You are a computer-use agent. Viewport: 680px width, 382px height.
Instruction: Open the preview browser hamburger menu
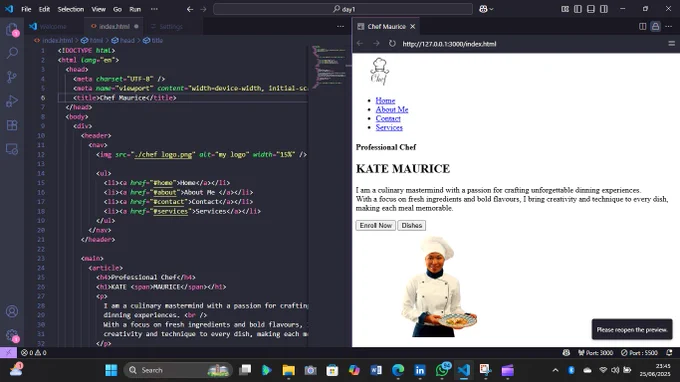[671, 43]
